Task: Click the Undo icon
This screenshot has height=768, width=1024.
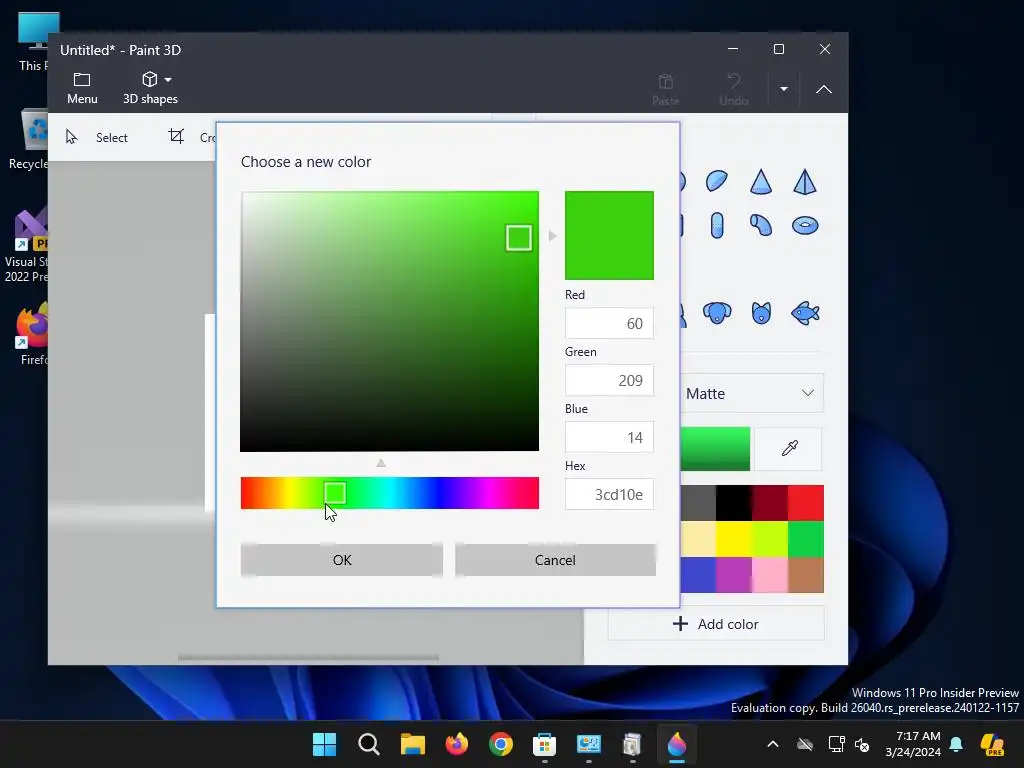Action: (x=733, y=81)
